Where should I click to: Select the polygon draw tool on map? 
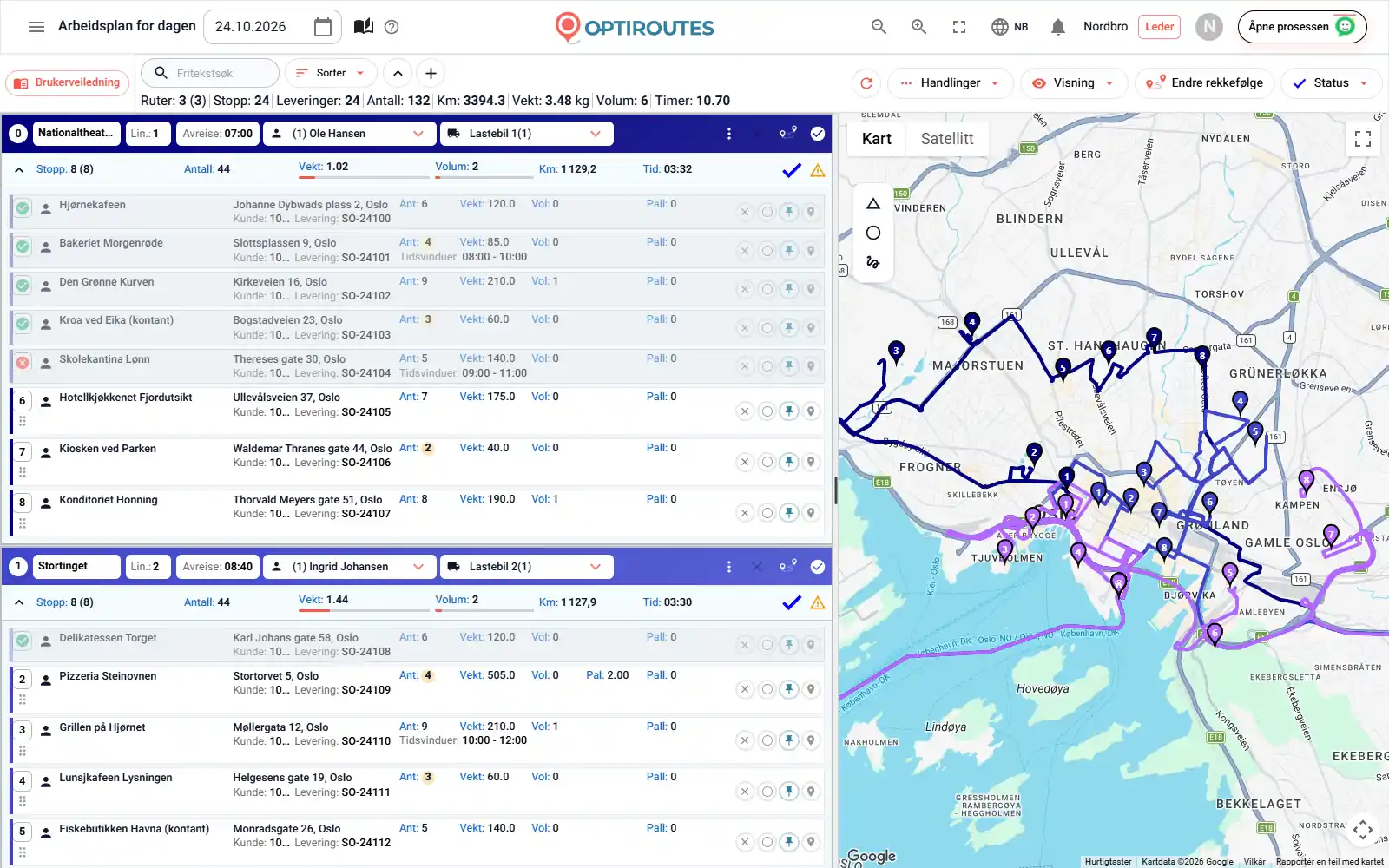873,204
